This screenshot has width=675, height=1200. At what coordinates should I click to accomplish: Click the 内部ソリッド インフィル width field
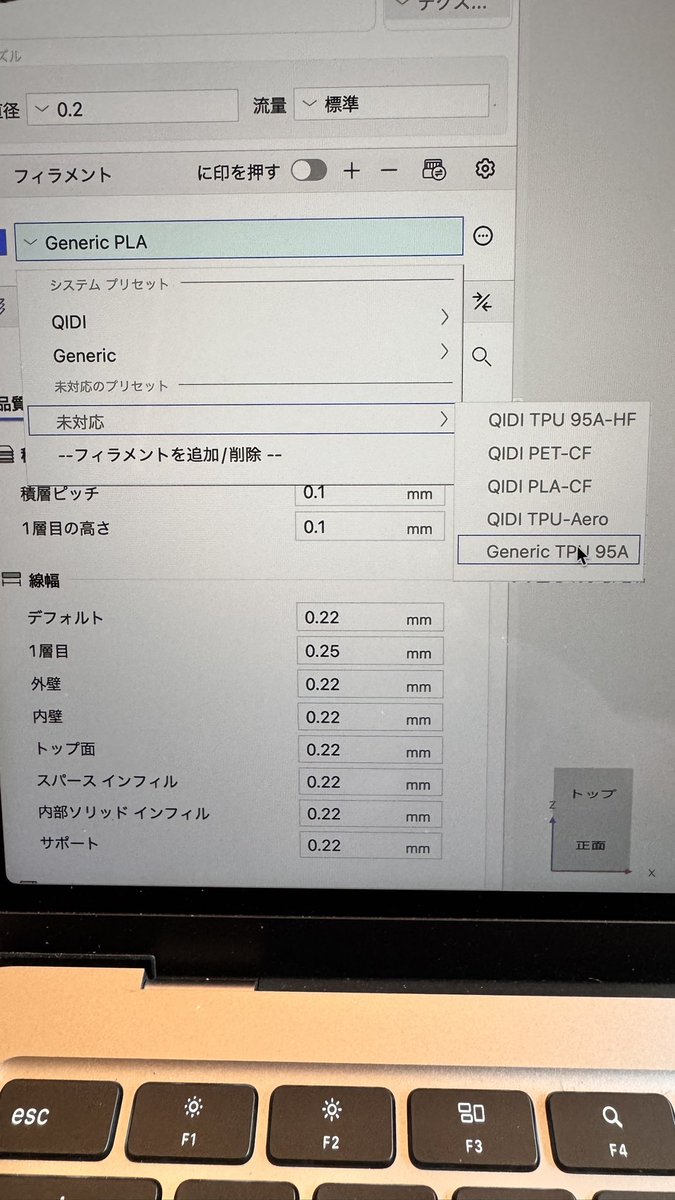click(369, 814)
